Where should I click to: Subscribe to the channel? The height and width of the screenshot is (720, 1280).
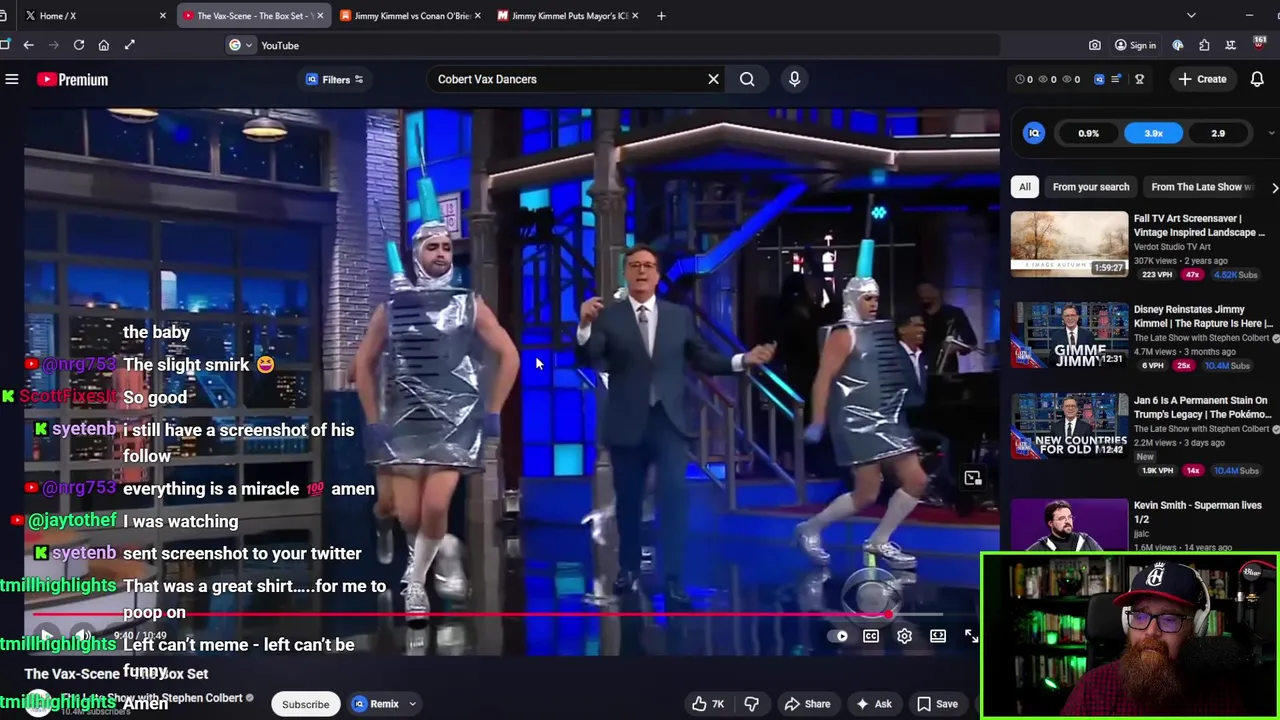(x=305, y=704)
